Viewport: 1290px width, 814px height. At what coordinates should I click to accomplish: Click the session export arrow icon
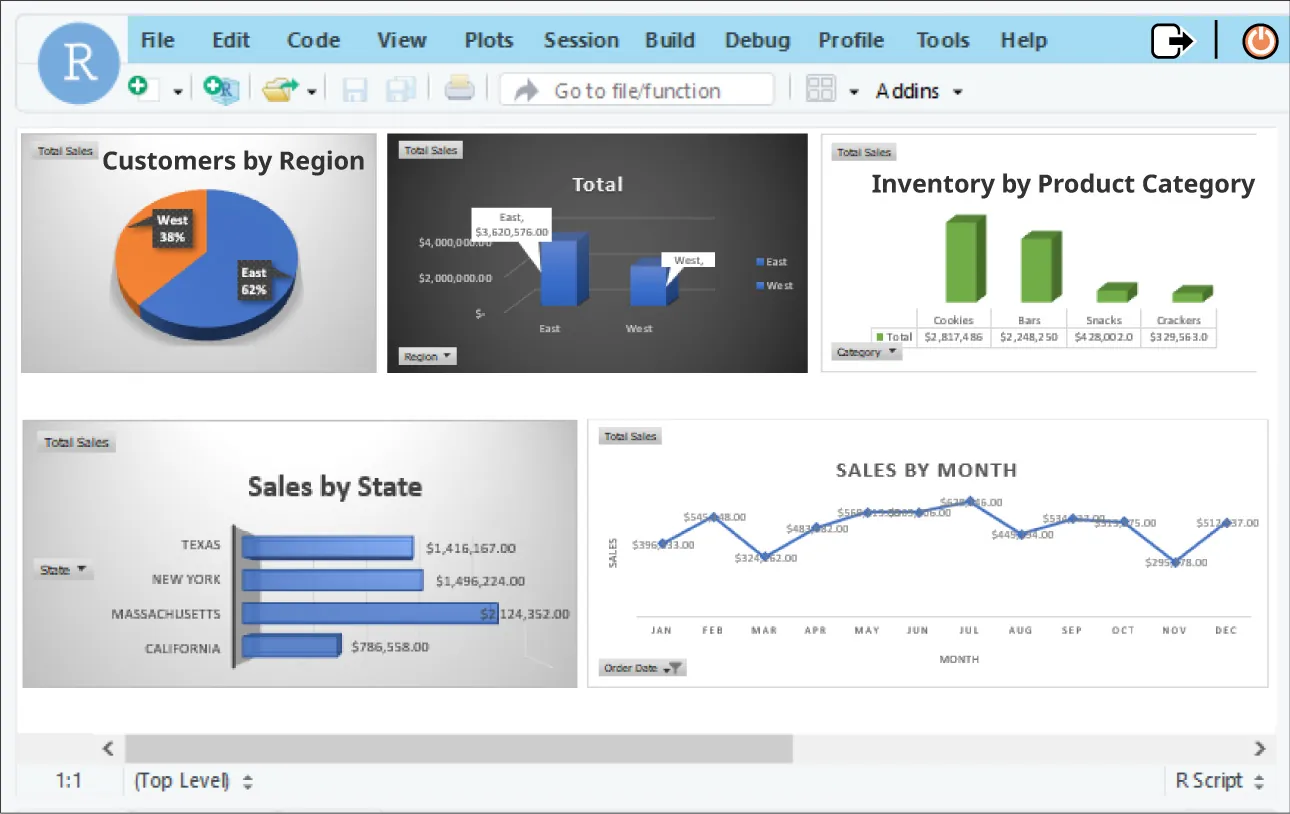point(1172,41)
